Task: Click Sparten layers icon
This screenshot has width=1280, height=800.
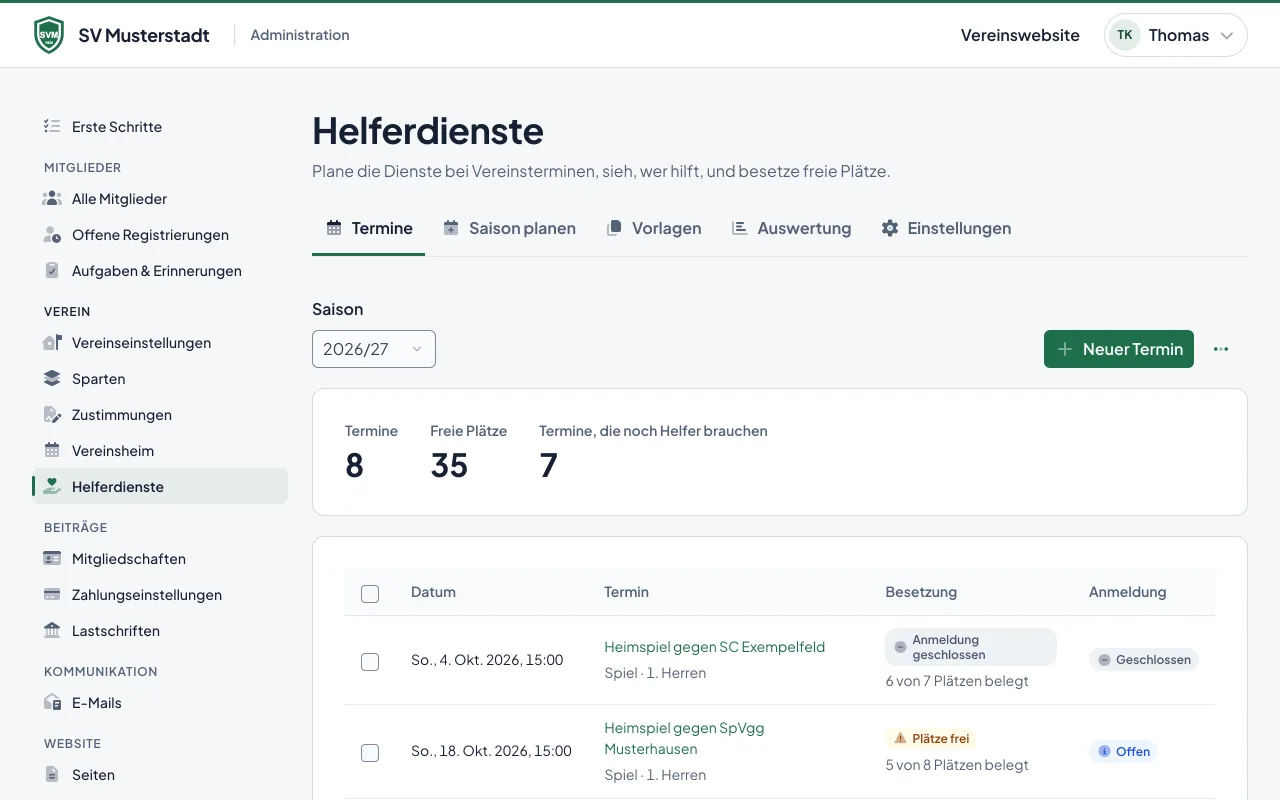Action: 52,379
